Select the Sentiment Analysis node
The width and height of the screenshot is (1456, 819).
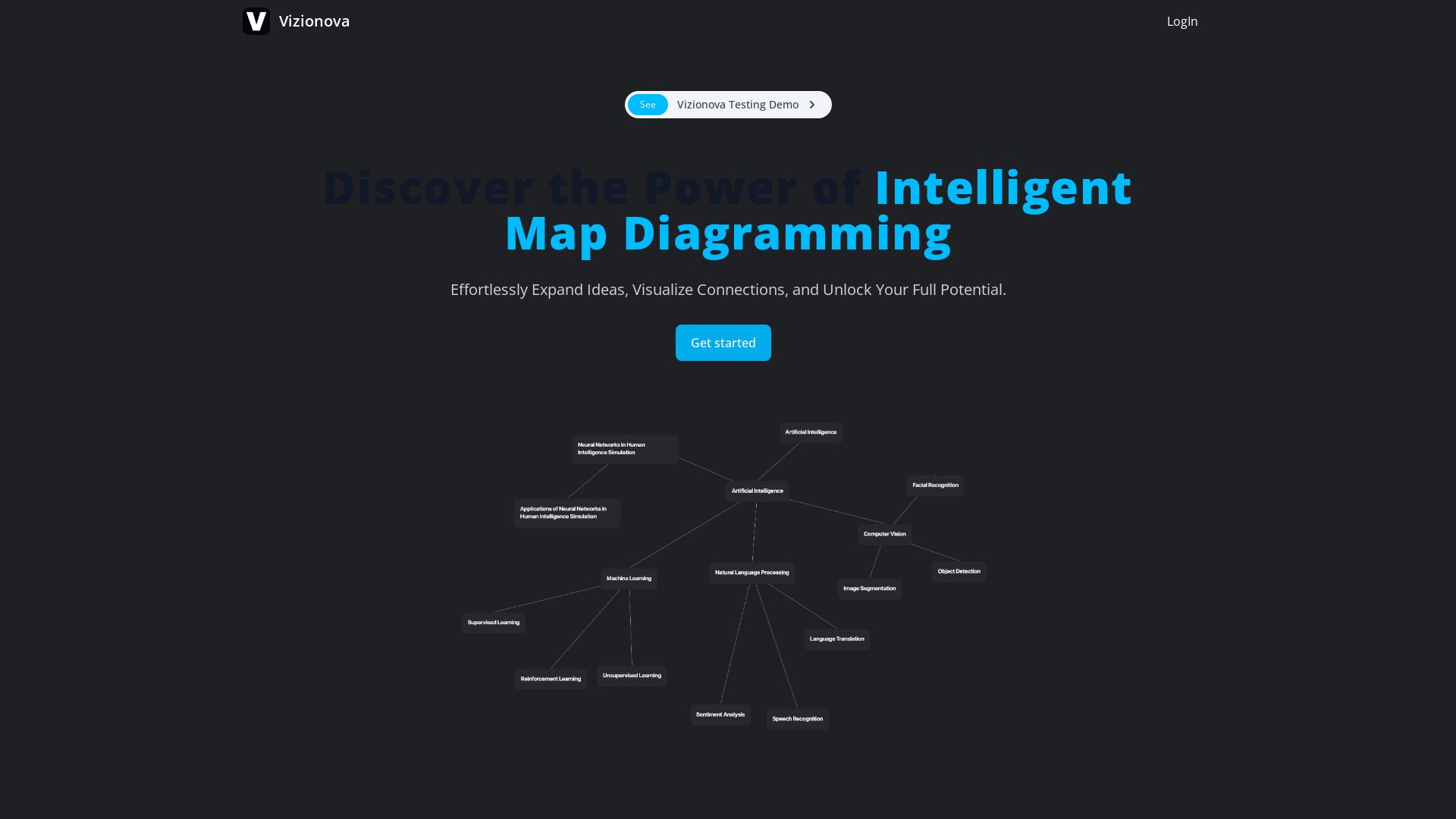click(x=720, y=715)
